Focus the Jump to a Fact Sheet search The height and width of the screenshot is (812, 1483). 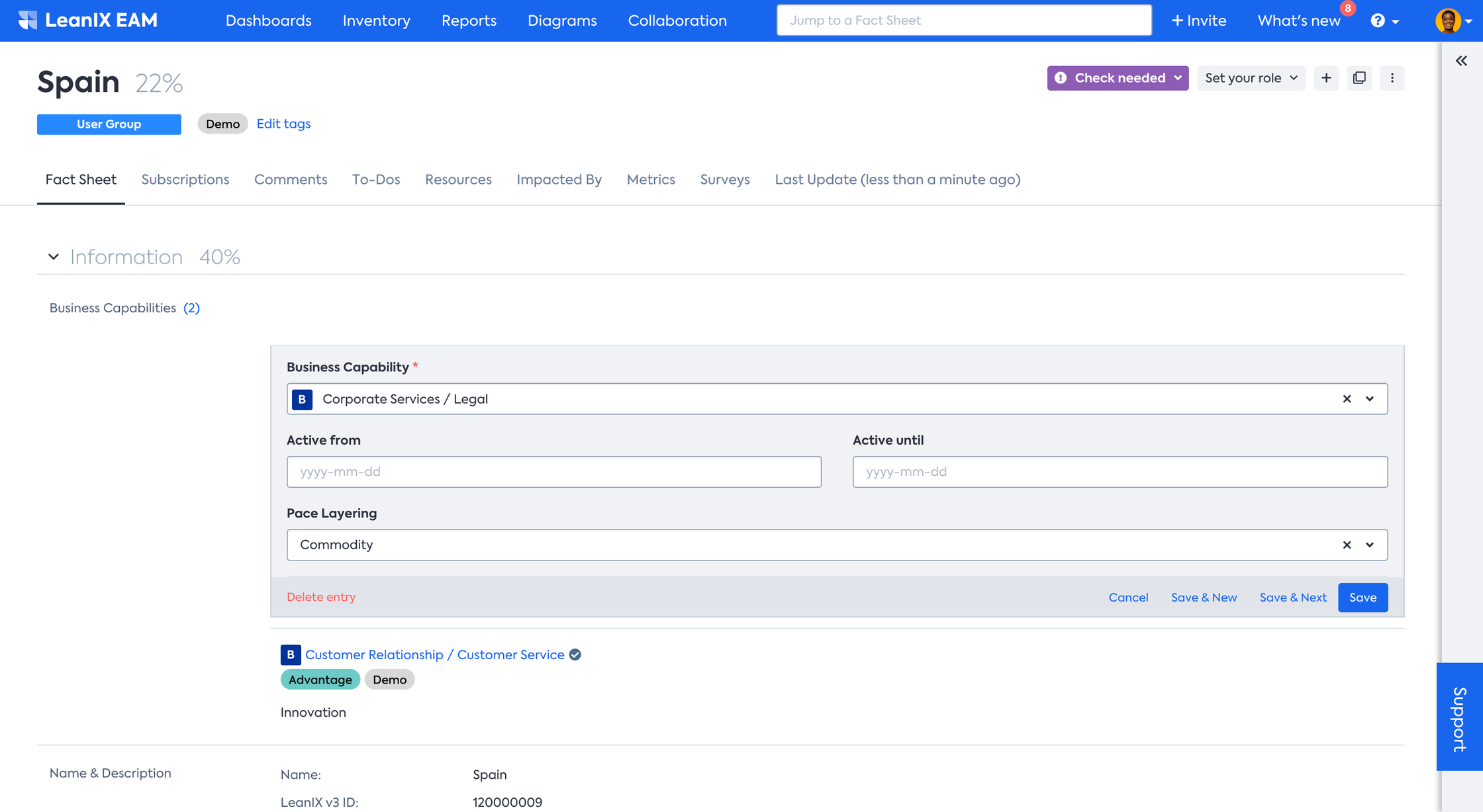pos(964,21)
